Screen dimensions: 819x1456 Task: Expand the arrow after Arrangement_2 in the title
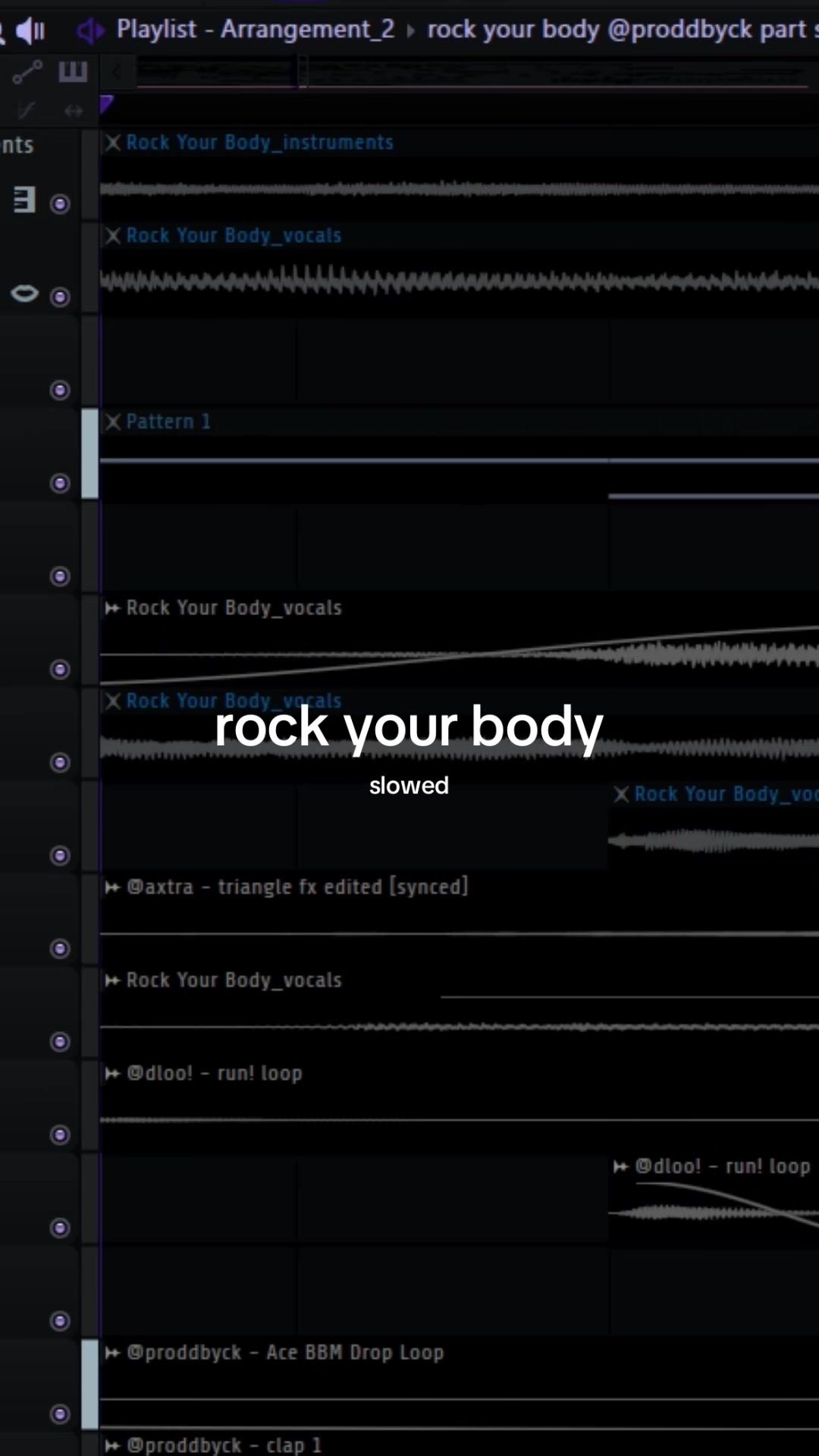411,31
